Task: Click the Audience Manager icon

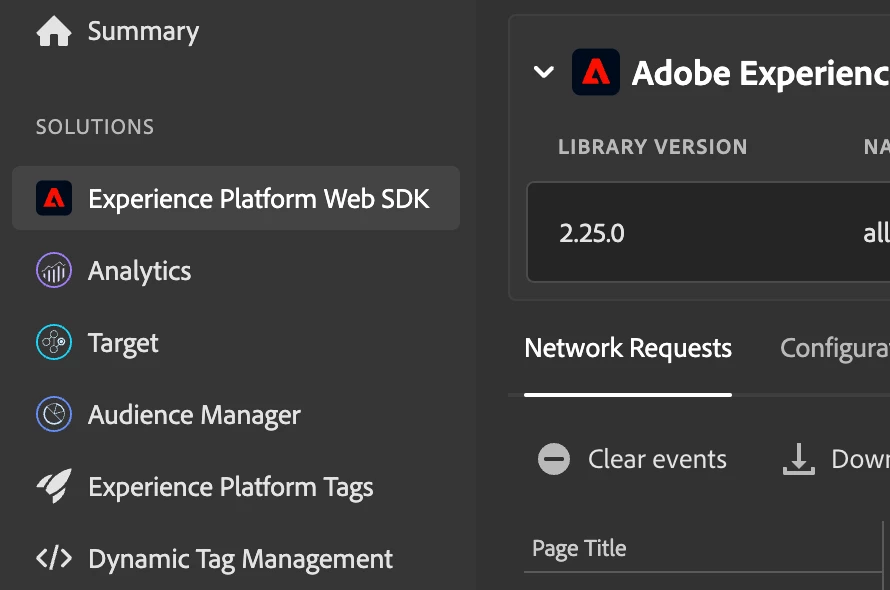Action: pyautogui.click(x=54, y=415)
